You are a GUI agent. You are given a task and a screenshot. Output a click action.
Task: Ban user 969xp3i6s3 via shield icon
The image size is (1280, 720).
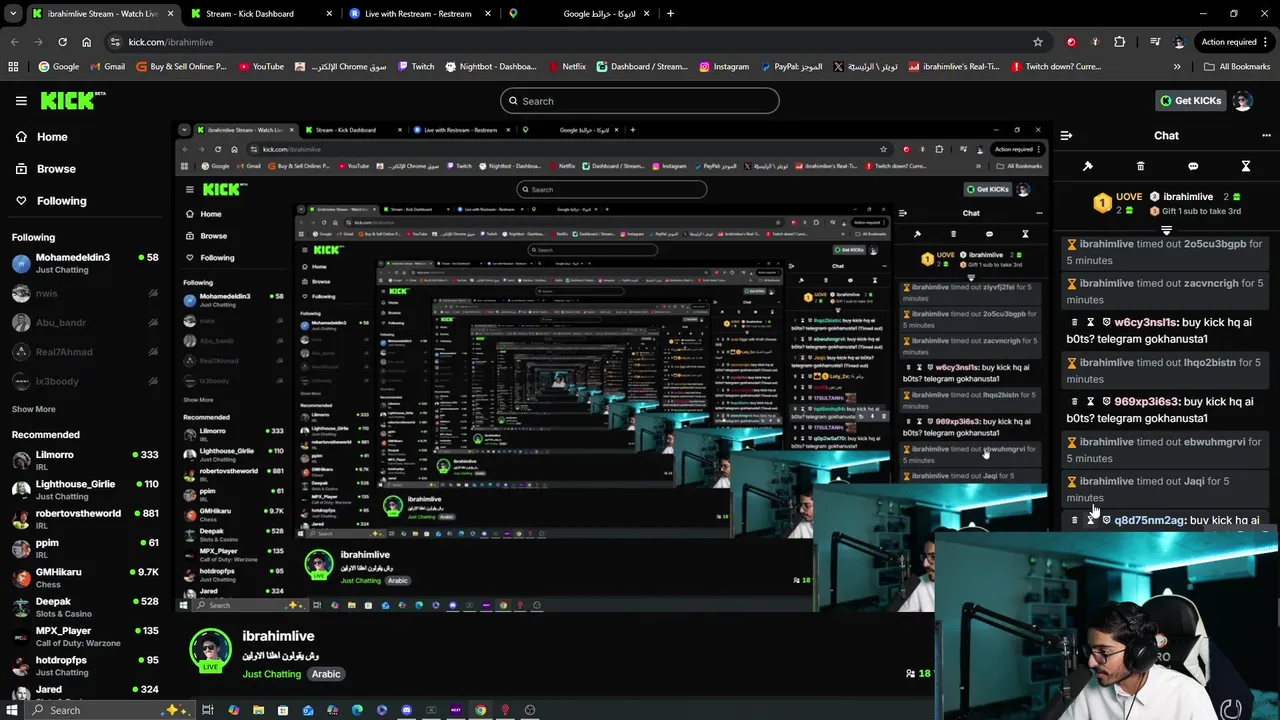point(1106,402)
